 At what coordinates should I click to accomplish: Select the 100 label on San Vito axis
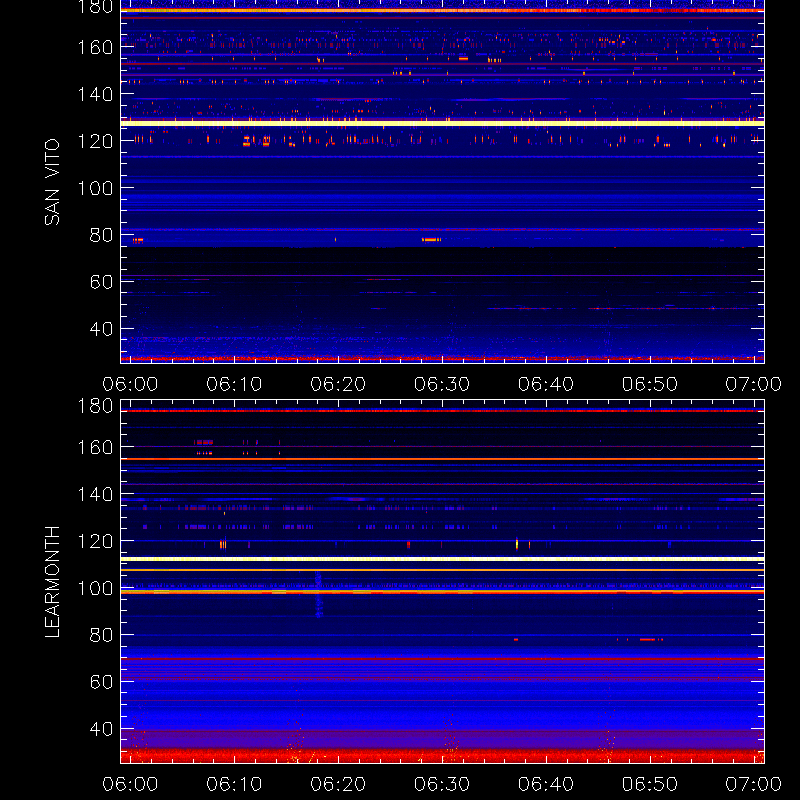pyautogui.click(x=95, y=188)
